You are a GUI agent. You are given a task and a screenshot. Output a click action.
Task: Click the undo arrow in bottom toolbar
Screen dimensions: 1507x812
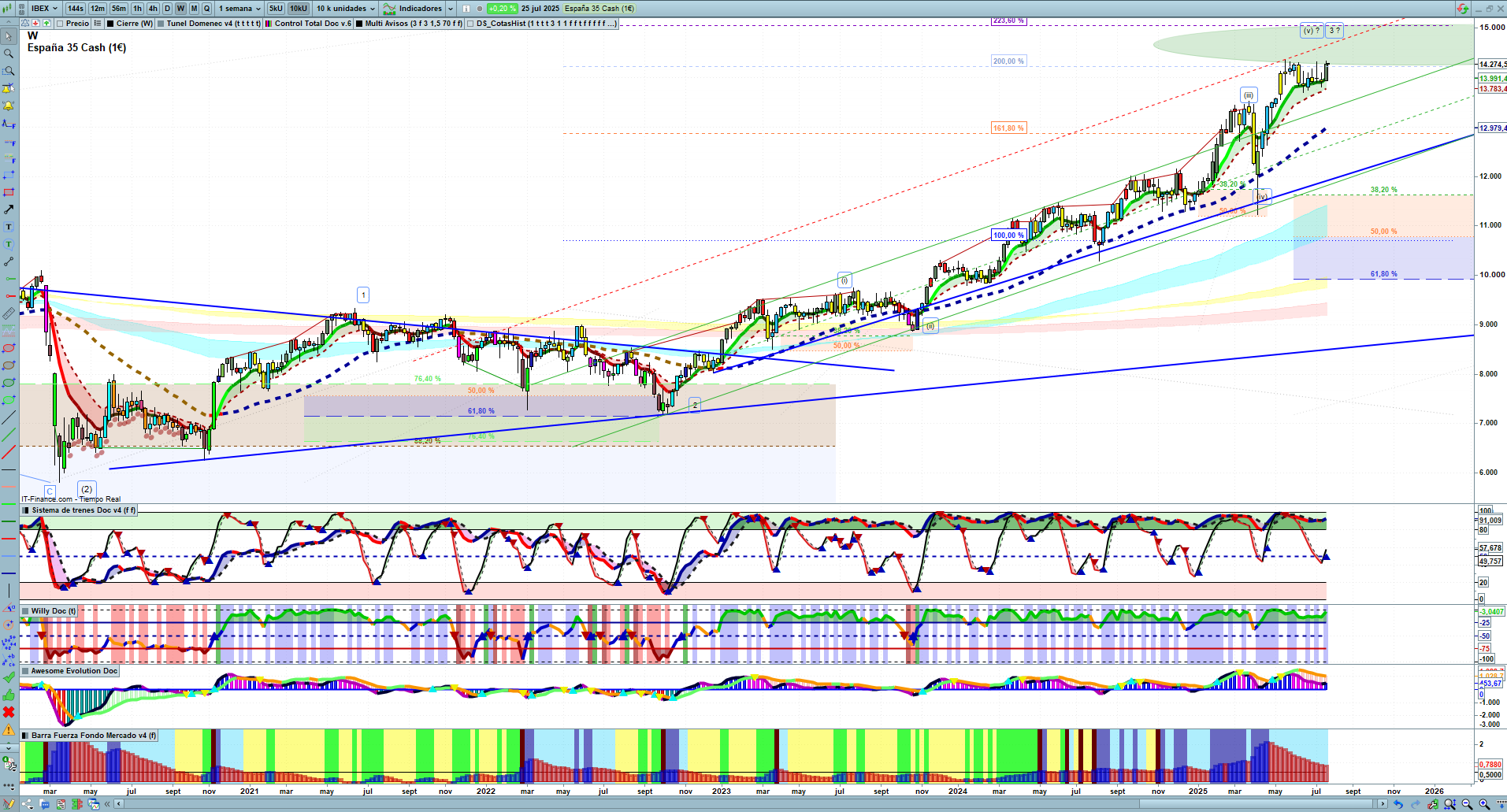[x=1398, y=804]
